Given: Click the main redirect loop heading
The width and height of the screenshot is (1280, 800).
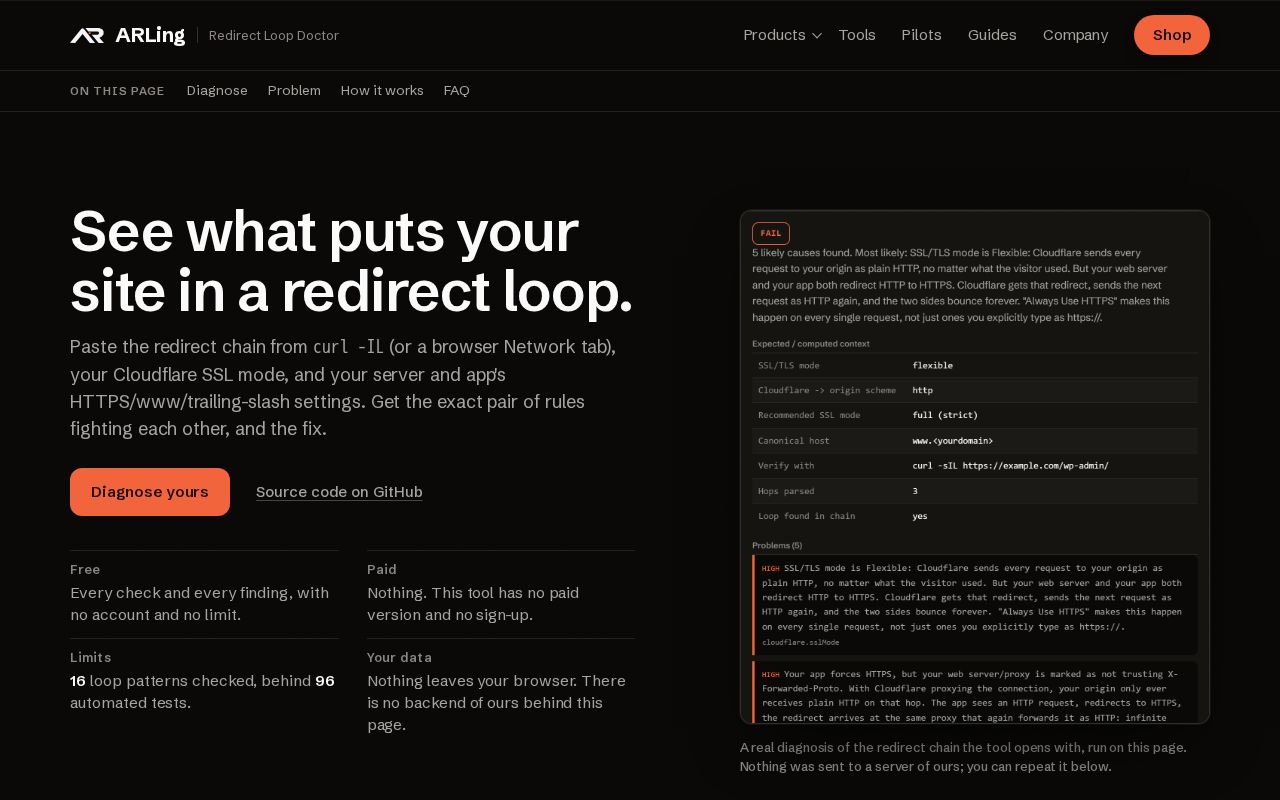Looking at the screenshot, I should (x=352, y=261).
